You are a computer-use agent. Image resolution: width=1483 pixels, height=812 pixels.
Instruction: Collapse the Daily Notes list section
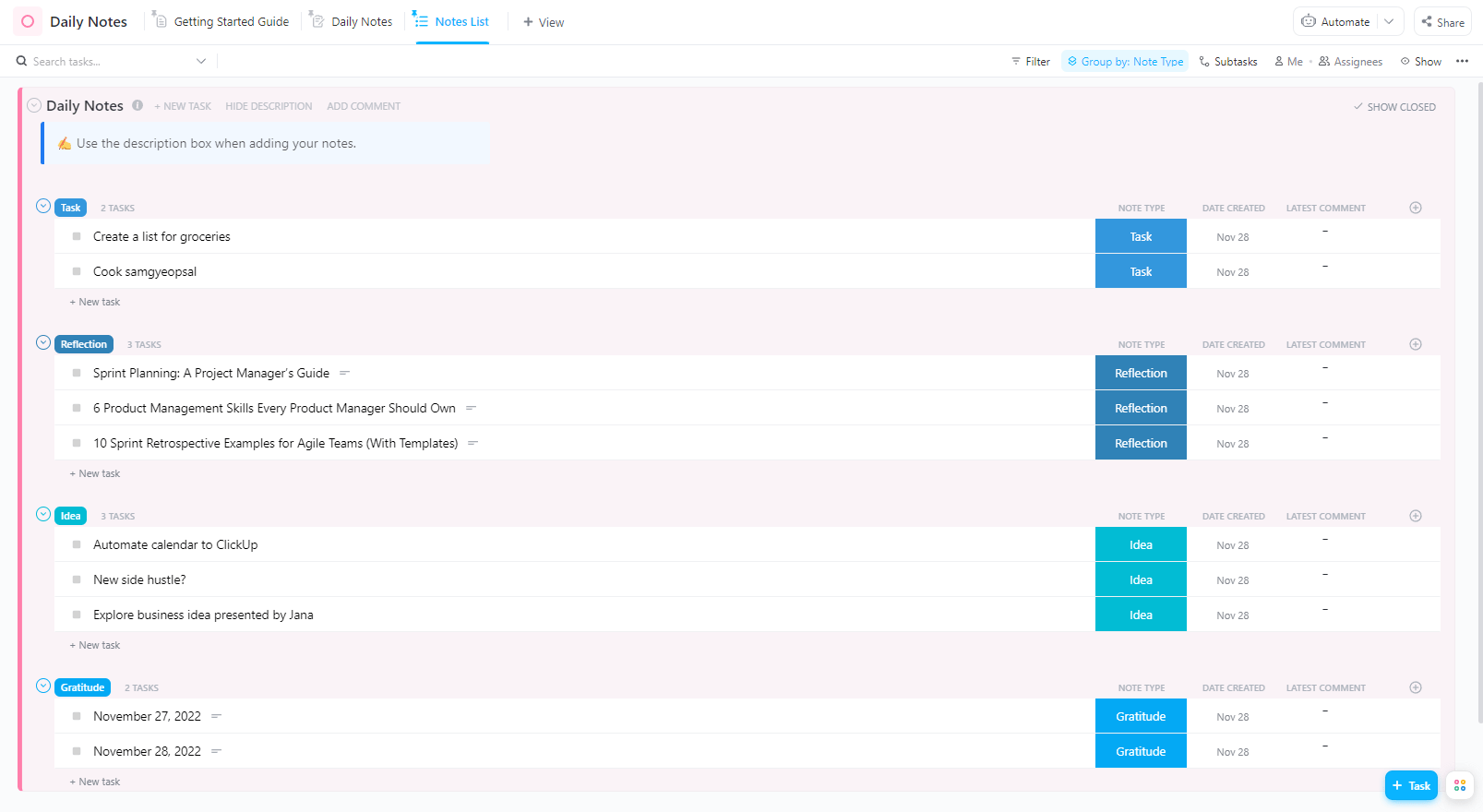click(x=34, y=105)
